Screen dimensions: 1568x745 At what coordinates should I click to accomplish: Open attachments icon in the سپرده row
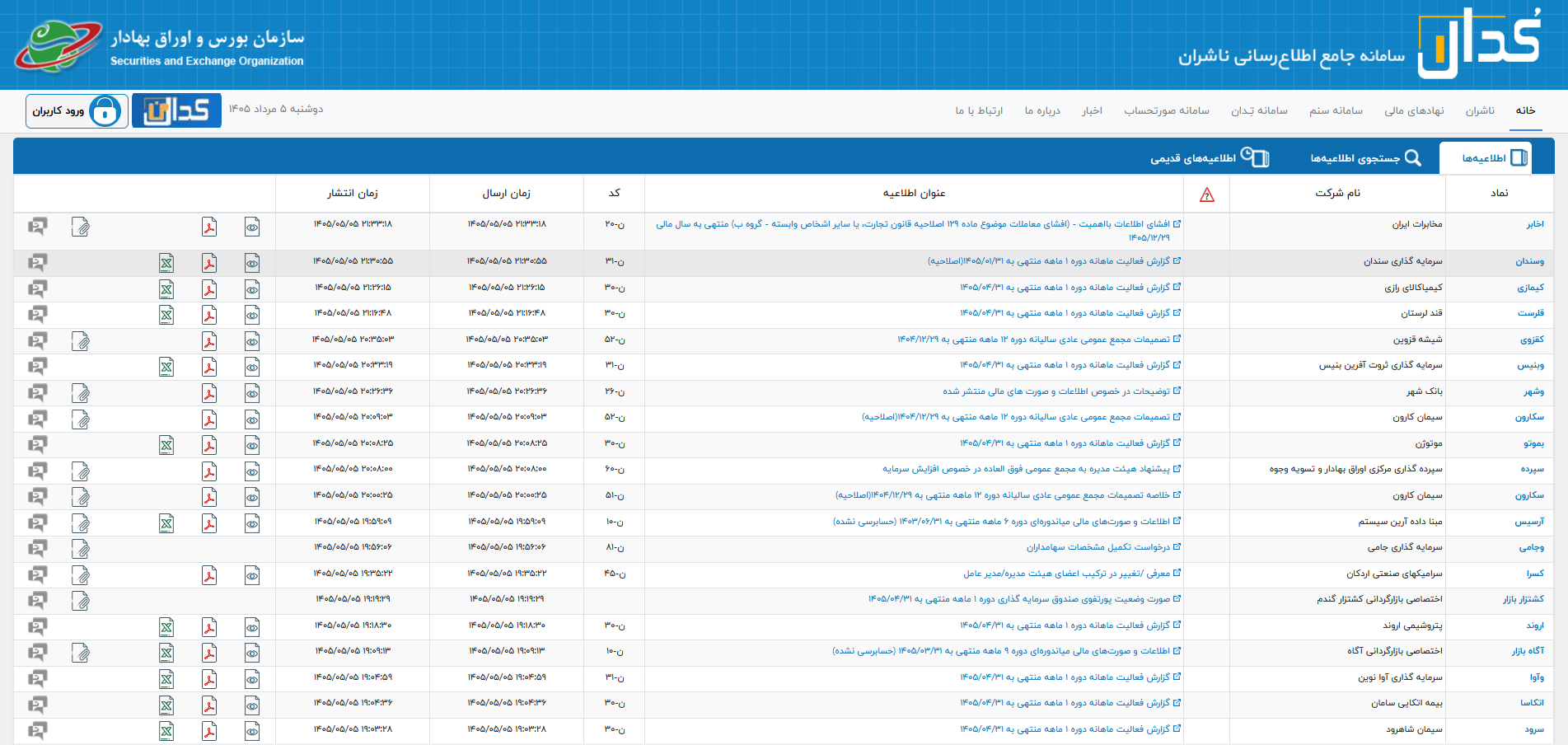(x=80, y=471)
